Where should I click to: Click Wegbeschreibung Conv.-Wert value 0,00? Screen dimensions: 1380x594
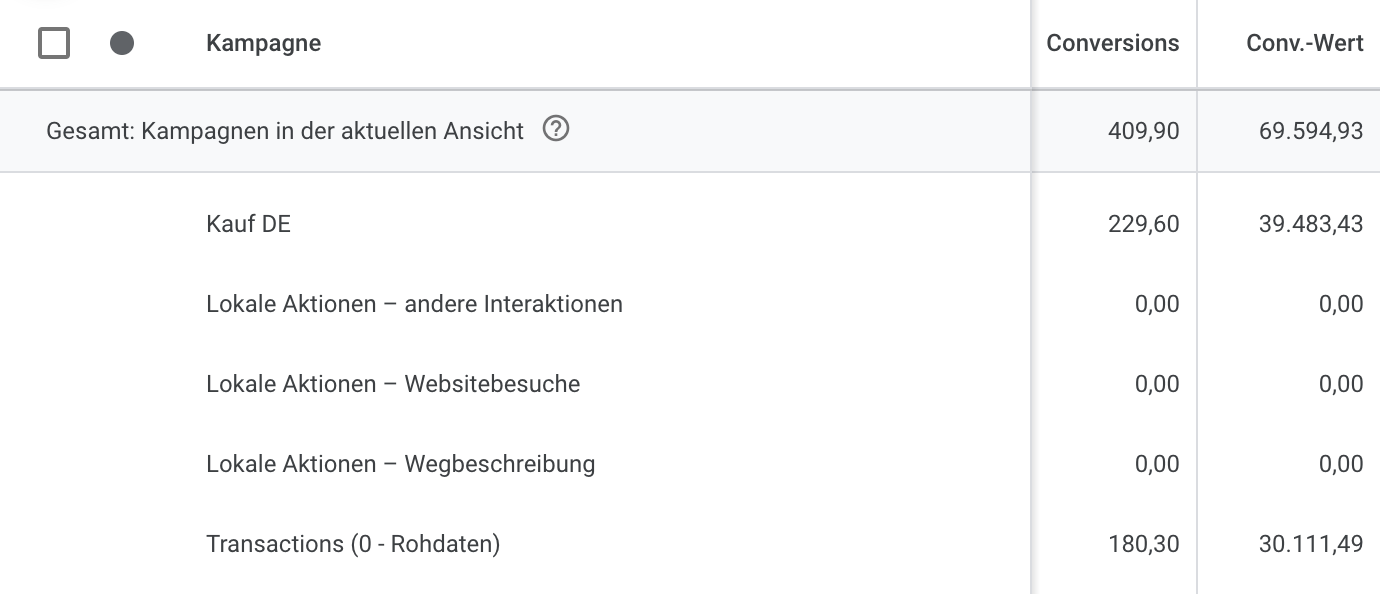[1341, 464]
